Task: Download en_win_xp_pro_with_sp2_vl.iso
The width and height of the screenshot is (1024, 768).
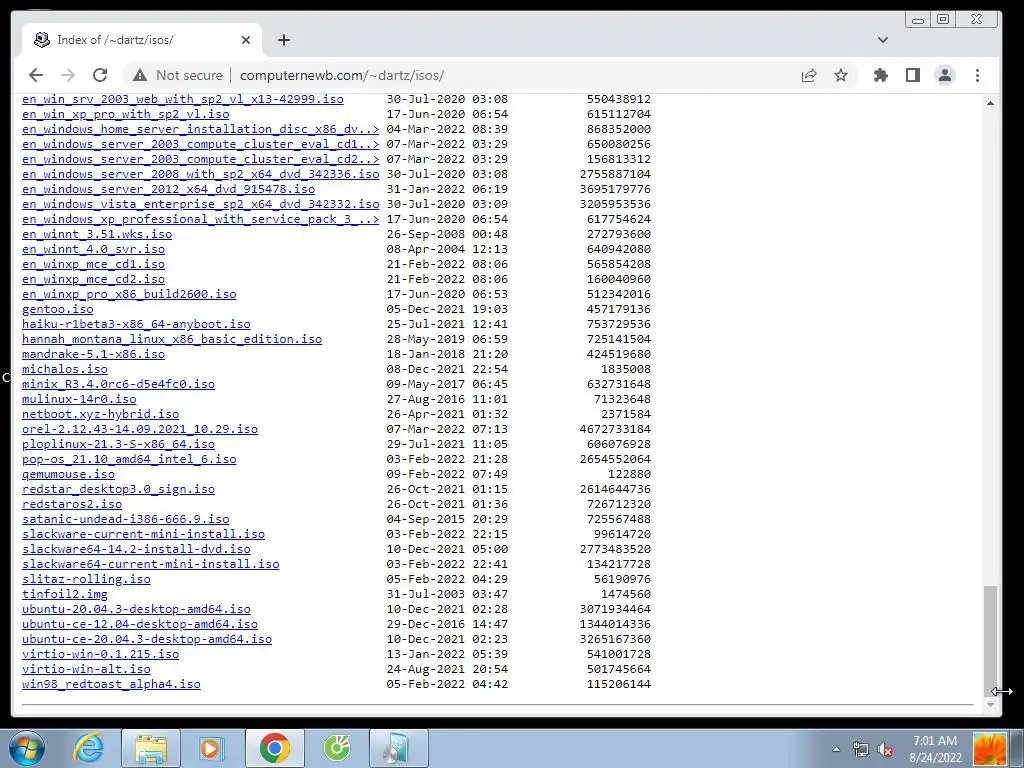Action: [x=125, y=114]
